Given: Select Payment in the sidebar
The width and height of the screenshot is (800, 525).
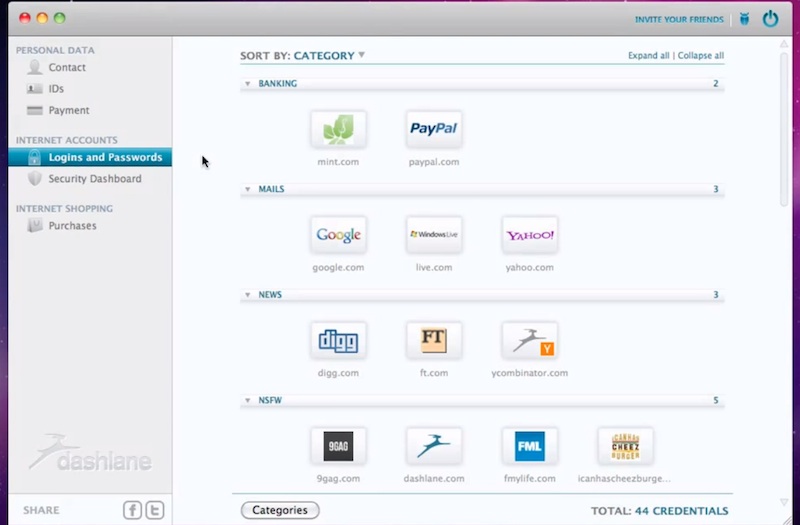Looking at the screenshot, I should click(x=69, y=110).
